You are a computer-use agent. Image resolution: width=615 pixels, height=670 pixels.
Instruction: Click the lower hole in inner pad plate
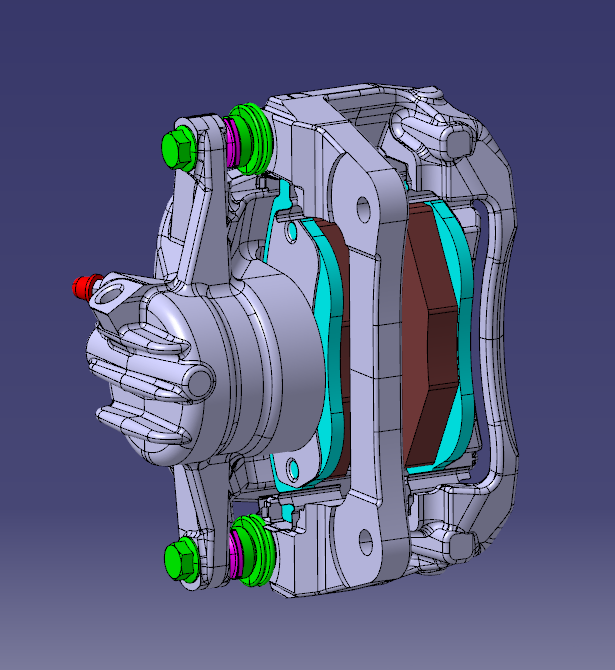[x=294, y=469]
